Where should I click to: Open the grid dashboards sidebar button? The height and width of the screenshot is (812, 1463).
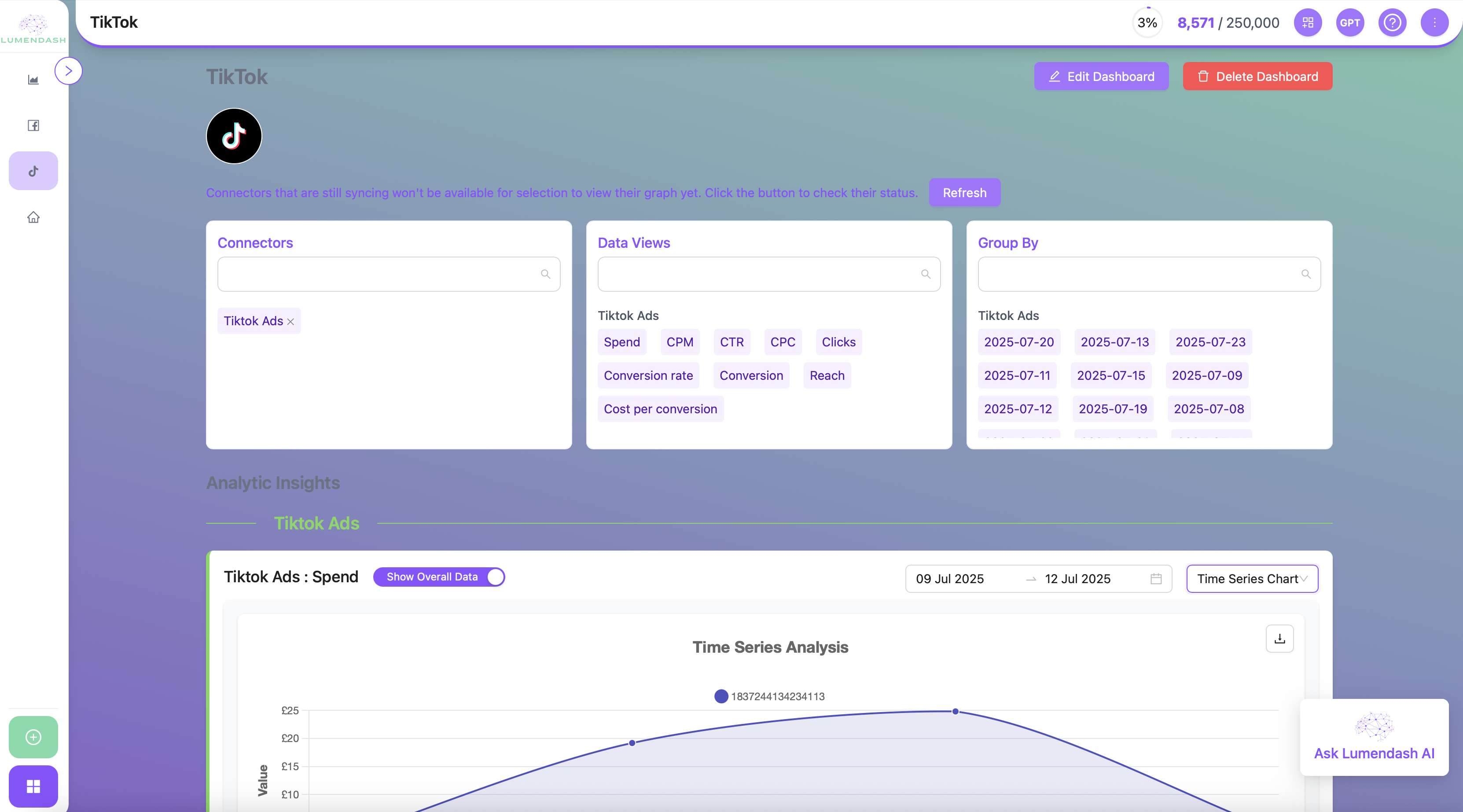point(33,786)
